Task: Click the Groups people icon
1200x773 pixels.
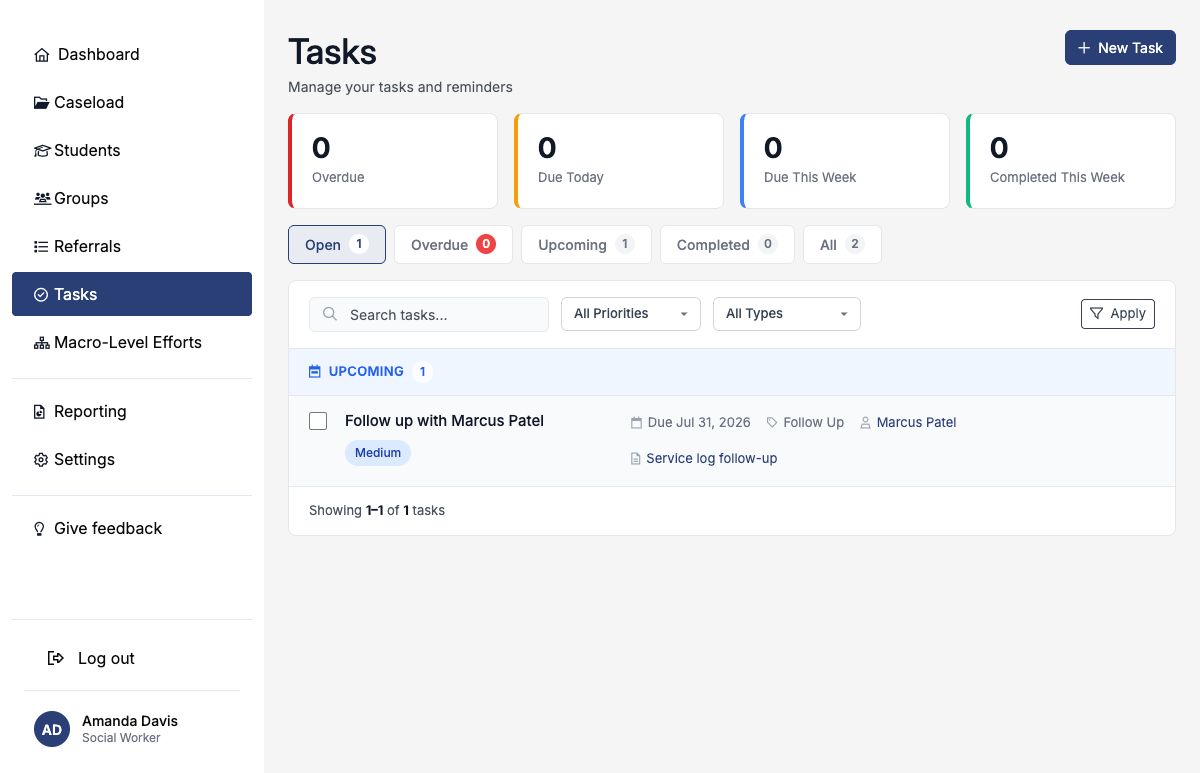Action: (41, 199)
